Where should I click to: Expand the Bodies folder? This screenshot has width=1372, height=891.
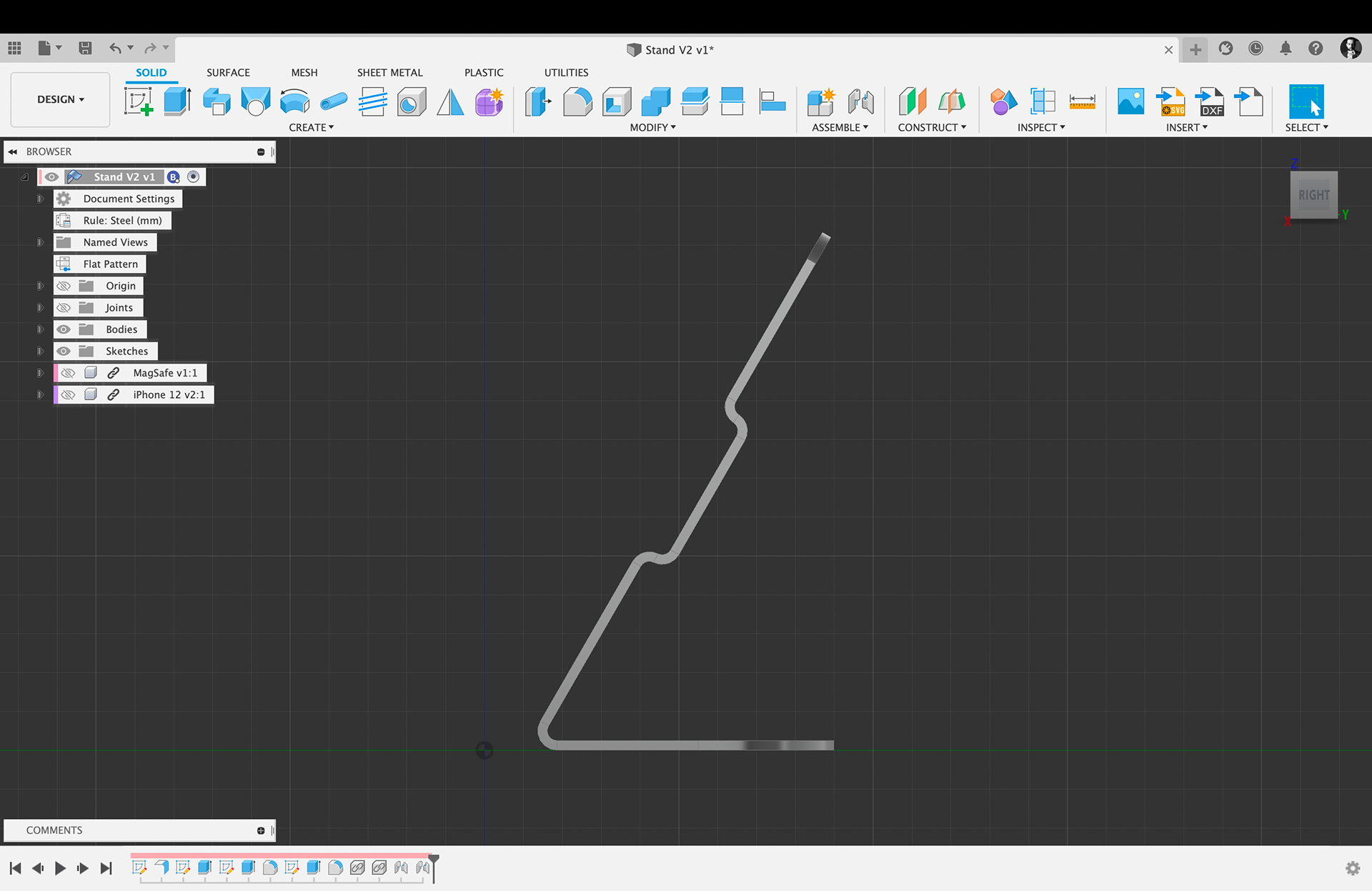tap(40, 329)
